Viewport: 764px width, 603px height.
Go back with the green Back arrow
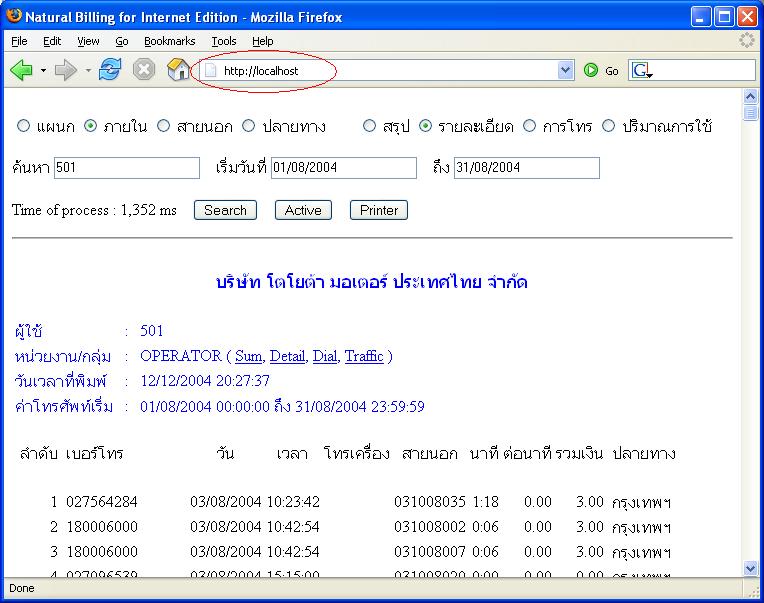click(x=21, y=70)
